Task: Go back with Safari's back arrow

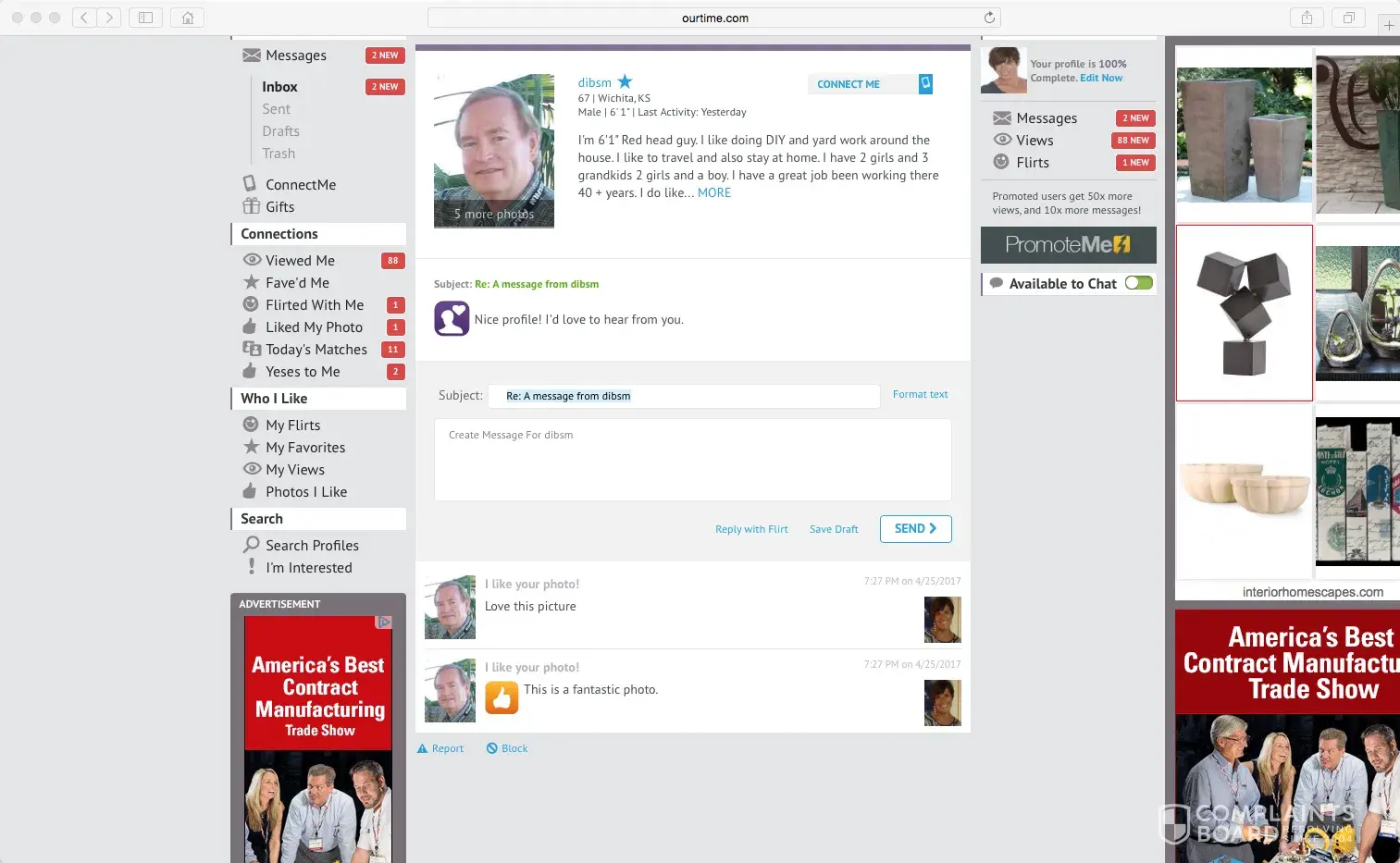Action: pos(84,18)
